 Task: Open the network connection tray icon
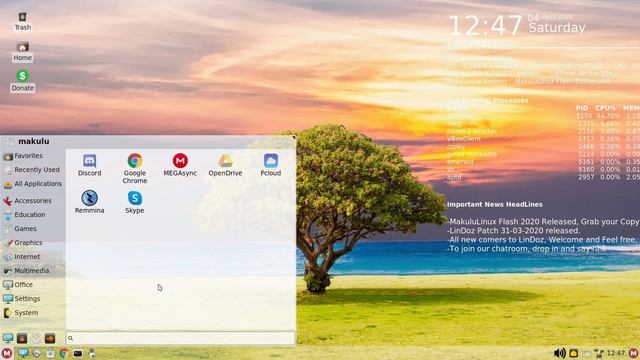point(599,353)
